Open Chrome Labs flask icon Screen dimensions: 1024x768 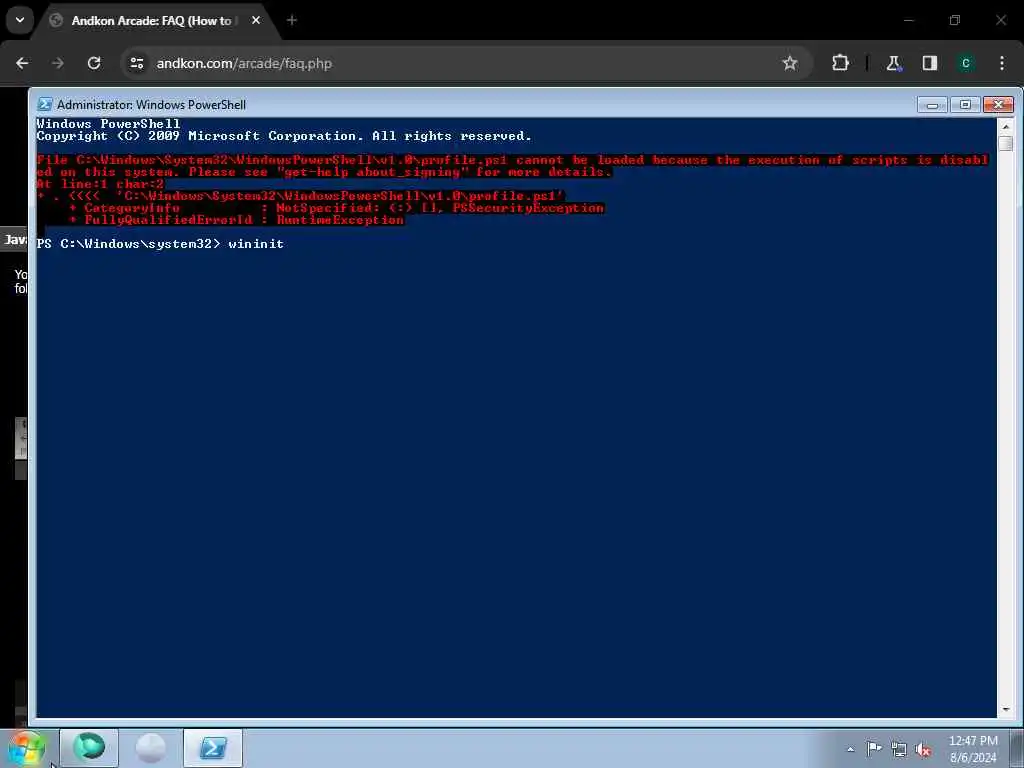[893, 63]
